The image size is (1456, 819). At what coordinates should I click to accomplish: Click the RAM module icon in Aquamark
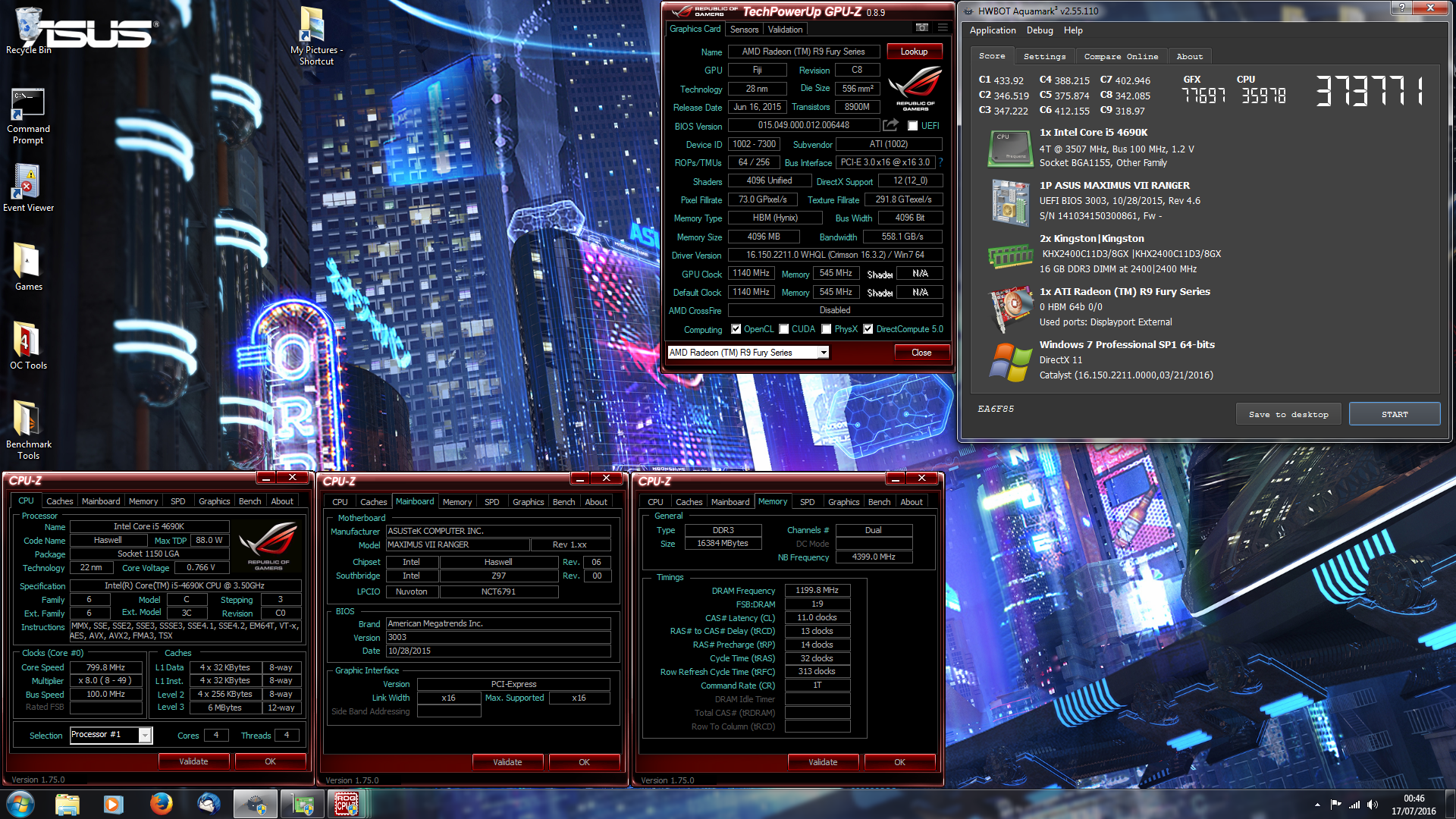coord(1010,256)
